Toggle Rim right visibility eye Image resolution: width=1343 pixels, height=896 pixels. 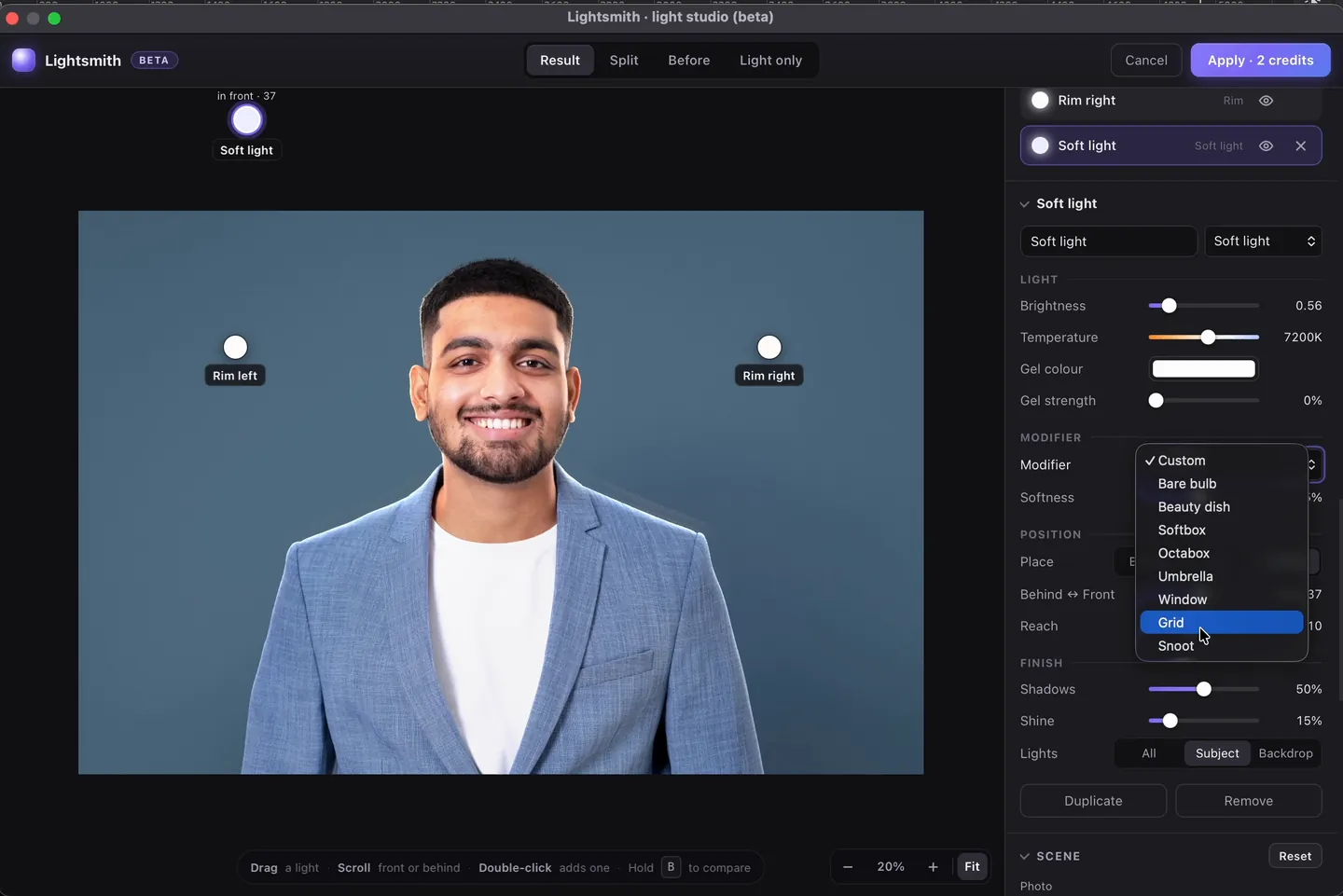point(1266,100)
